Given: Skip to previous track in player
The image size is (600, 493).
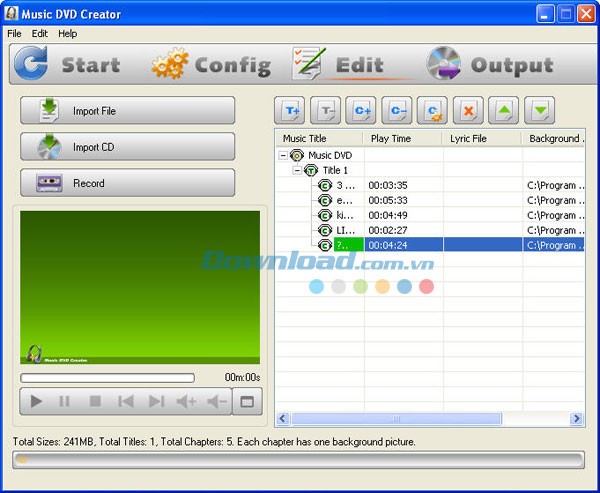Looking at the screenshot, I should pyautogui.click(x=126, y=402).
